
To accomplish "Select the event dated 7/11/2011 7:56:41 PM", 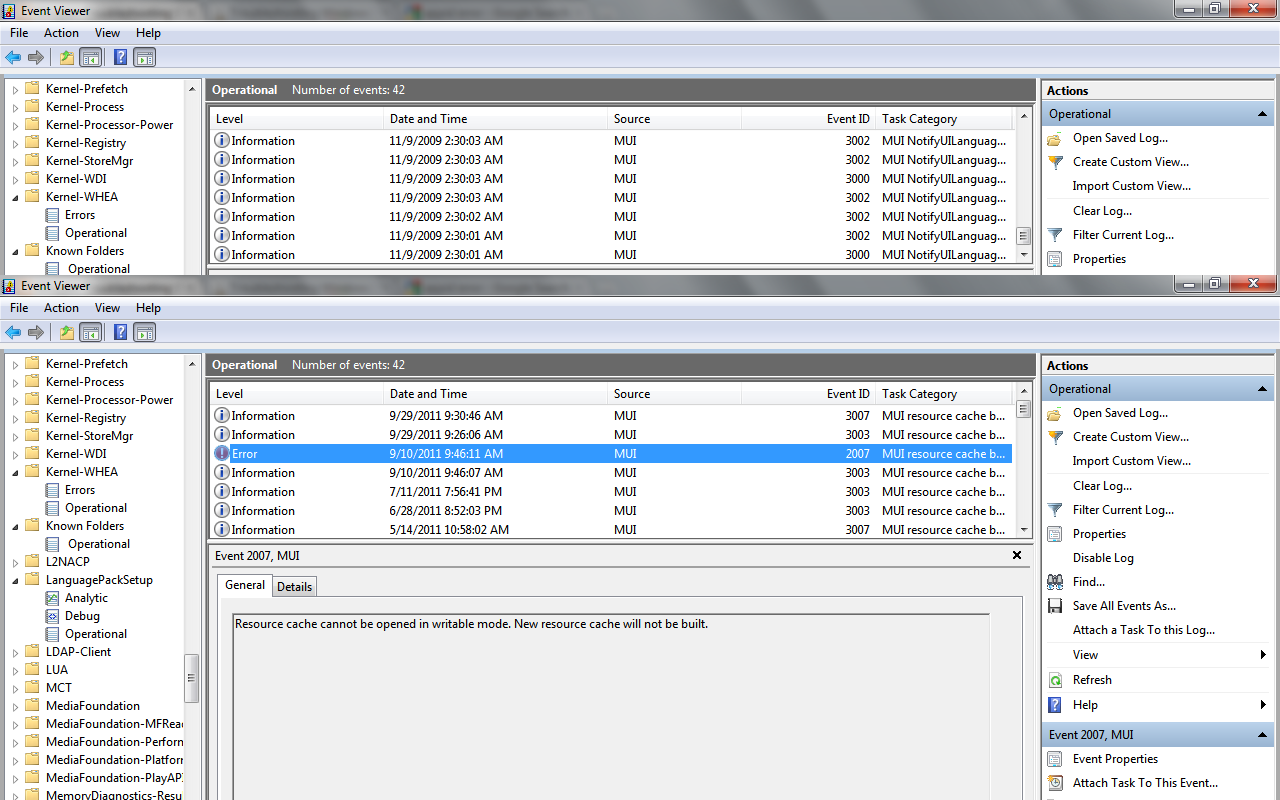I will [612, 492].
